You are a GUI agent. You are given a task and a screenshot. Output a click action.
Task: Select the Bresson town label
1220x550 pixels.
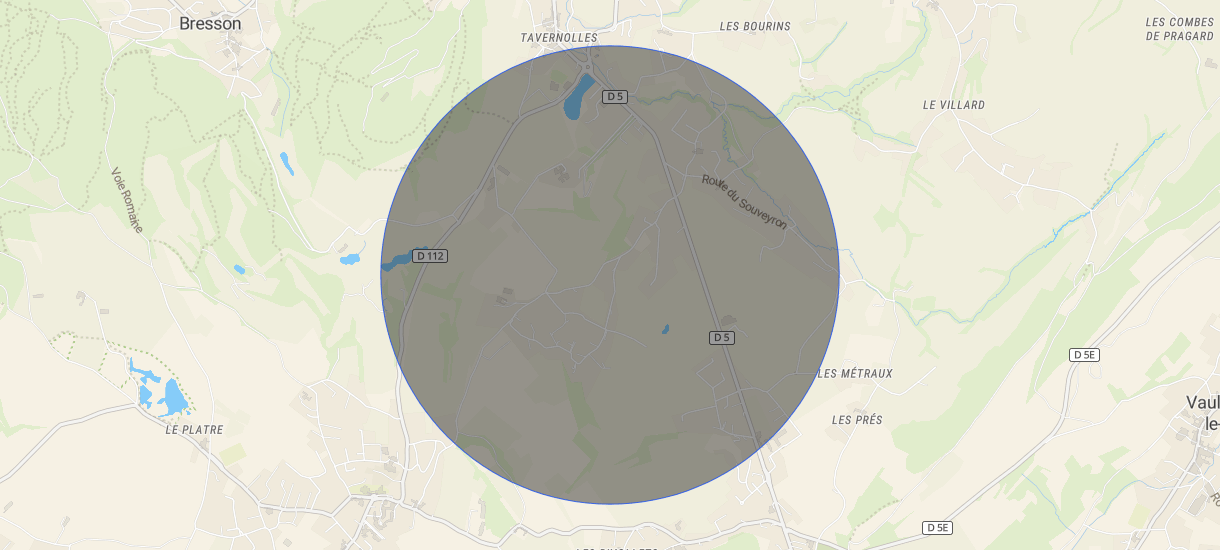click(210, 23)
